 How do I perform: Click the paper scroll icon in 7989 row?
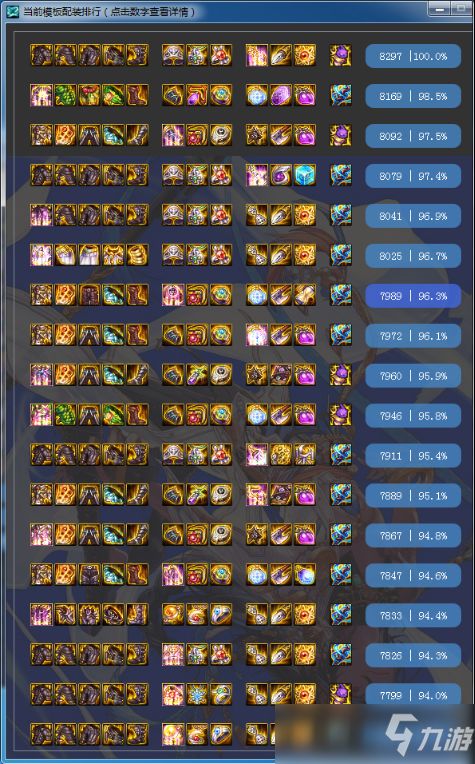tap(305, 295)
